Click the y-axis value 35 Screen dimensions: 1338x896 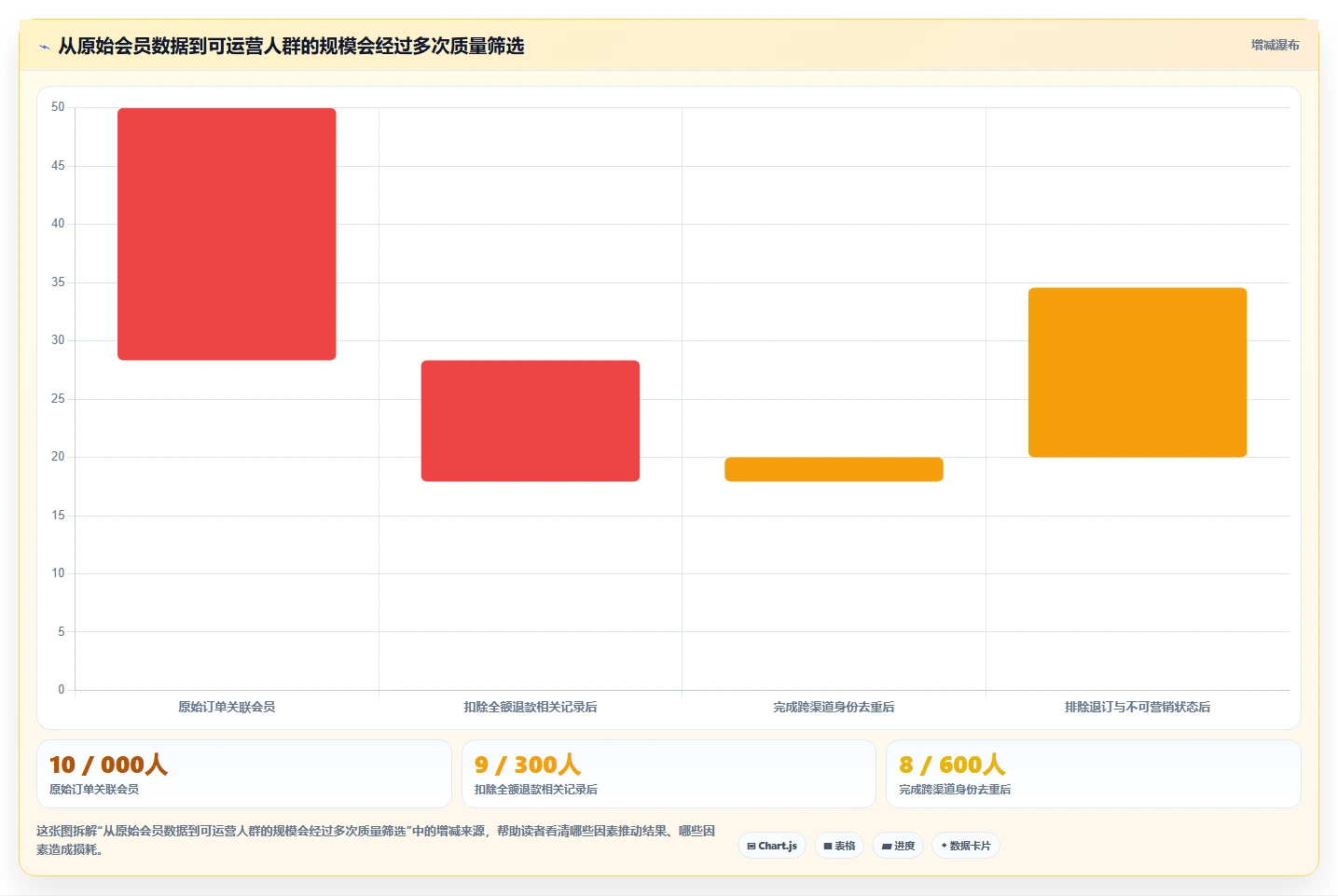tap(58, 283)
